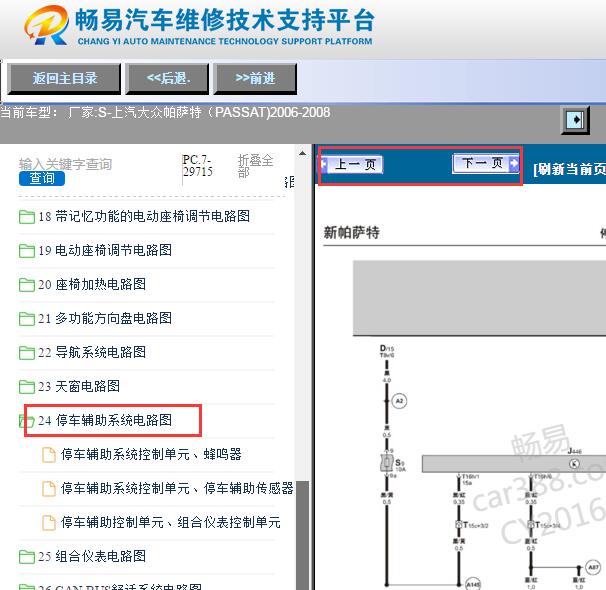Viewport: 606px width, 590px height.
Task: Select 22 导航系统电路图 entry
Action: coord(92,352)
